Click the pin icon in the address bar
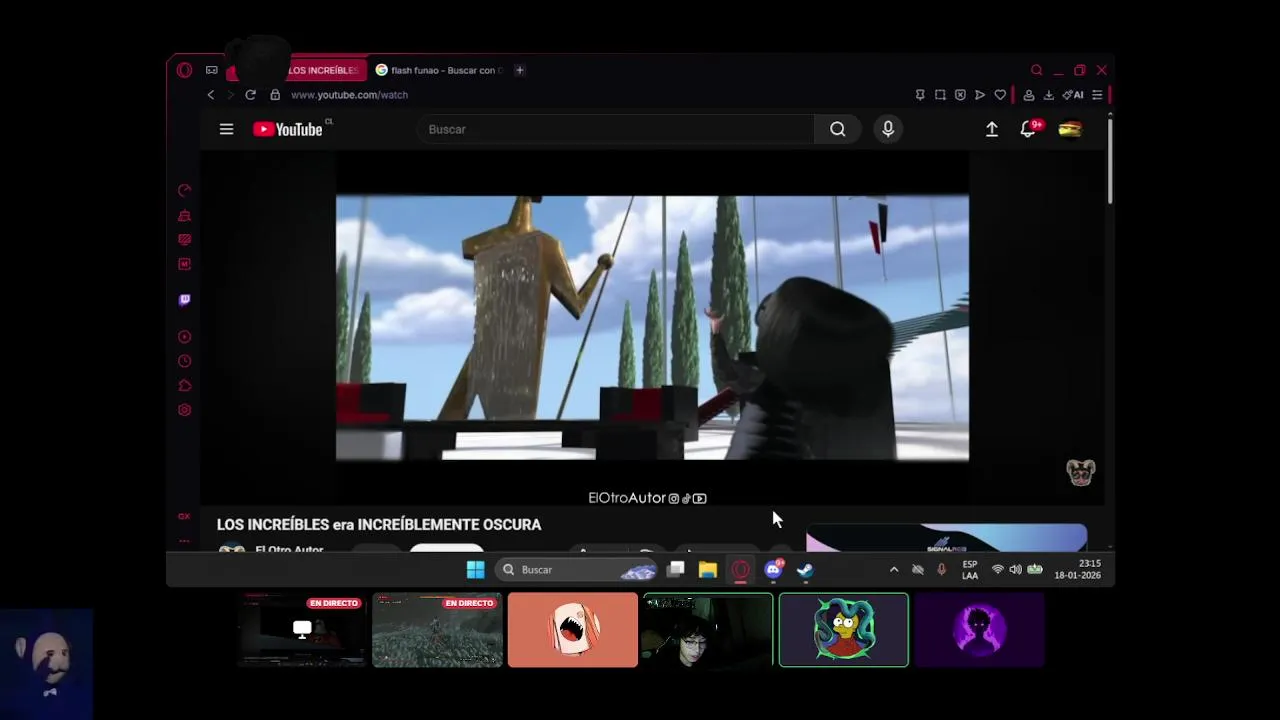The height and width of the screenshot is (720, 1280). tap(920, 95)
